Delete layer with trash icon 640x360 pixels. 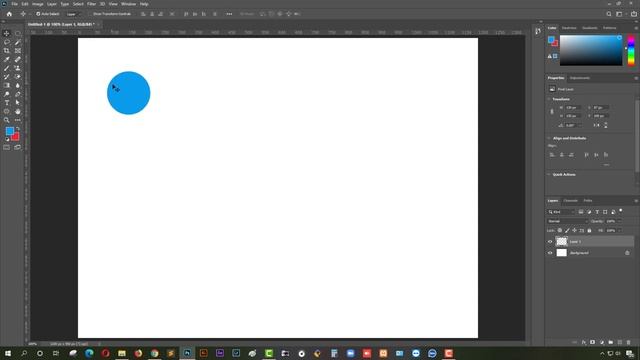tap(629, 342)
